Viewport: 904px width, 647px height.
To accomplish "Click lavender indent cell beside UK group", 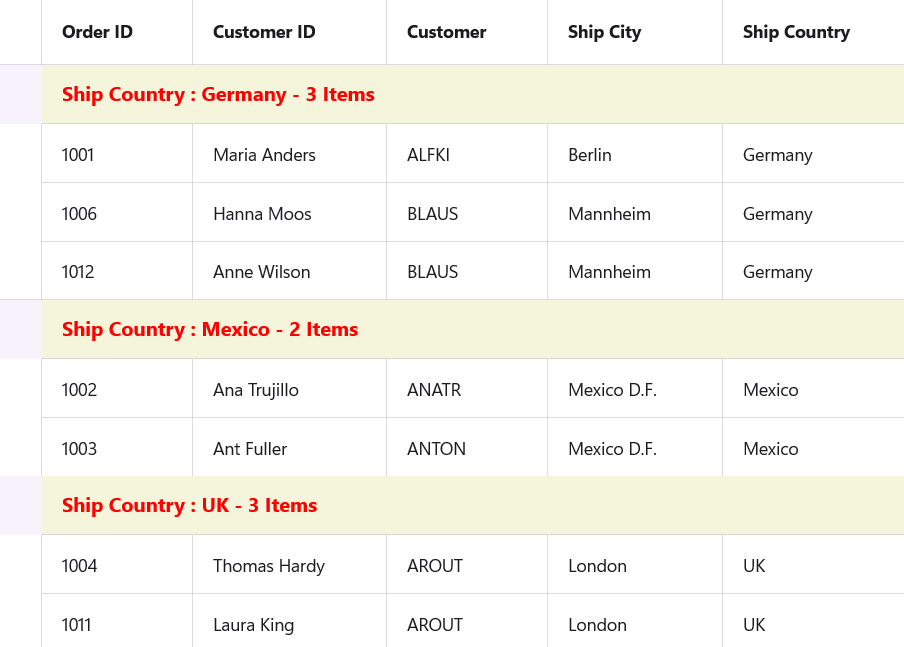I will (20, 506).
